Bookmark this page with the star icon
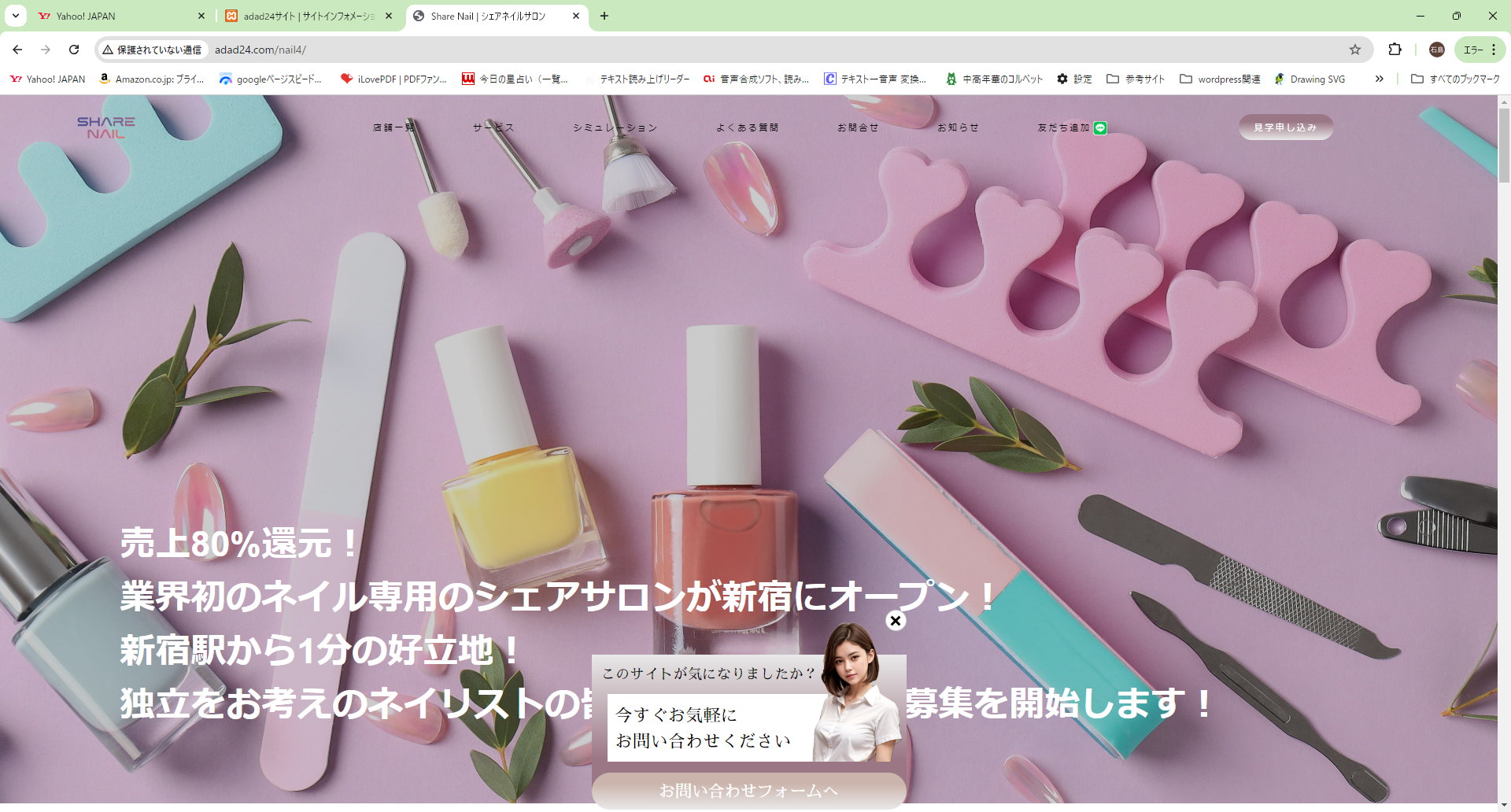The height and width of the screenshot is (812, 1511). click(1354, 50)
